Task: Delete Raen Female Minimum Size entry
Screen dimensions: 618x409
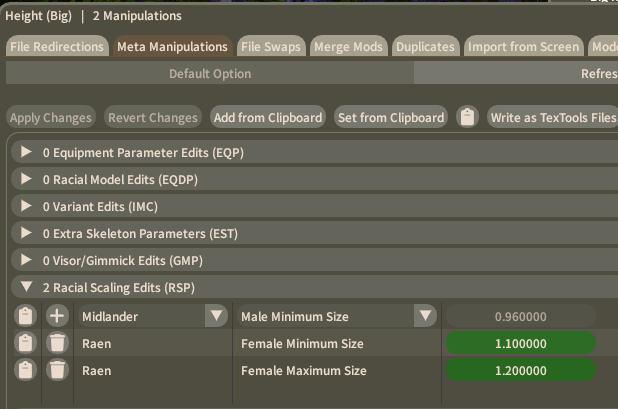Action: pyautogui.click(x=57, y=343)
